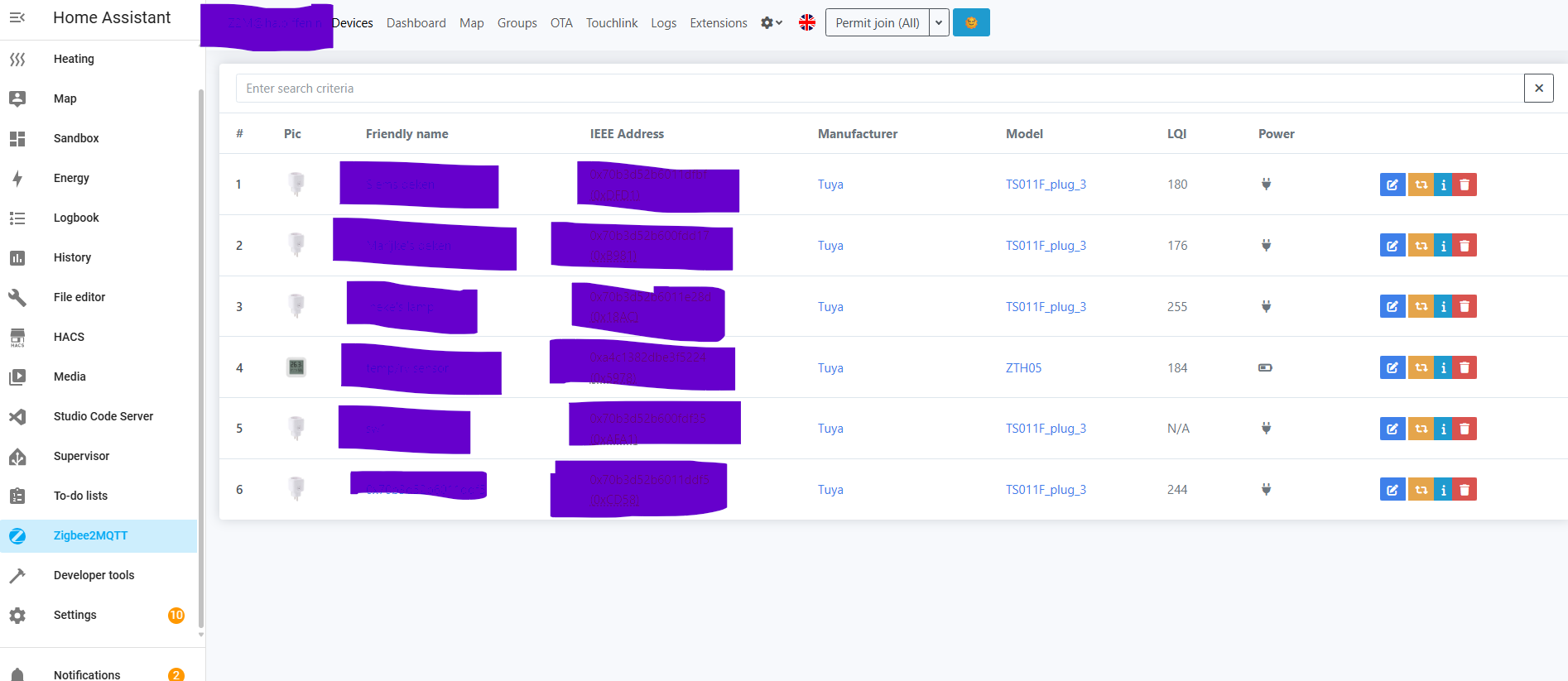Click the Energy lightning bolt icon

[x=17, y=178]
